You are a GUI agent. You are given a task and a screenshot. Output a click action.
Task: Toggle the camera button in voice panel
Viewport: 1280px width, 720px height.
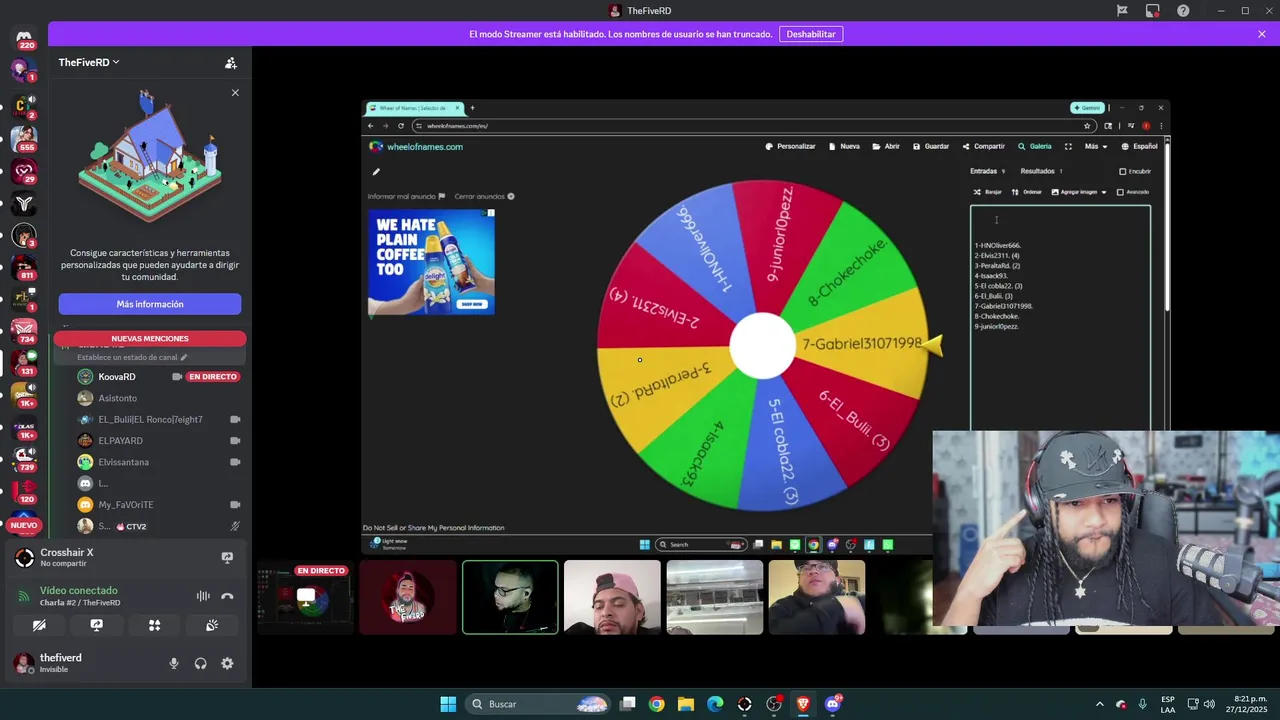(39, 625)
